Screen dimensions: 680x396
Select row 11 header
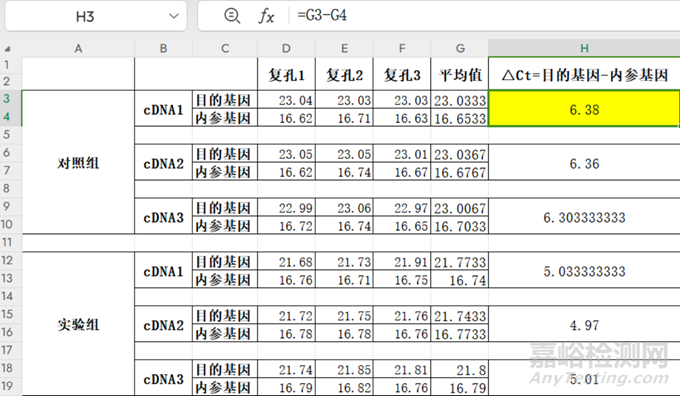7,242
